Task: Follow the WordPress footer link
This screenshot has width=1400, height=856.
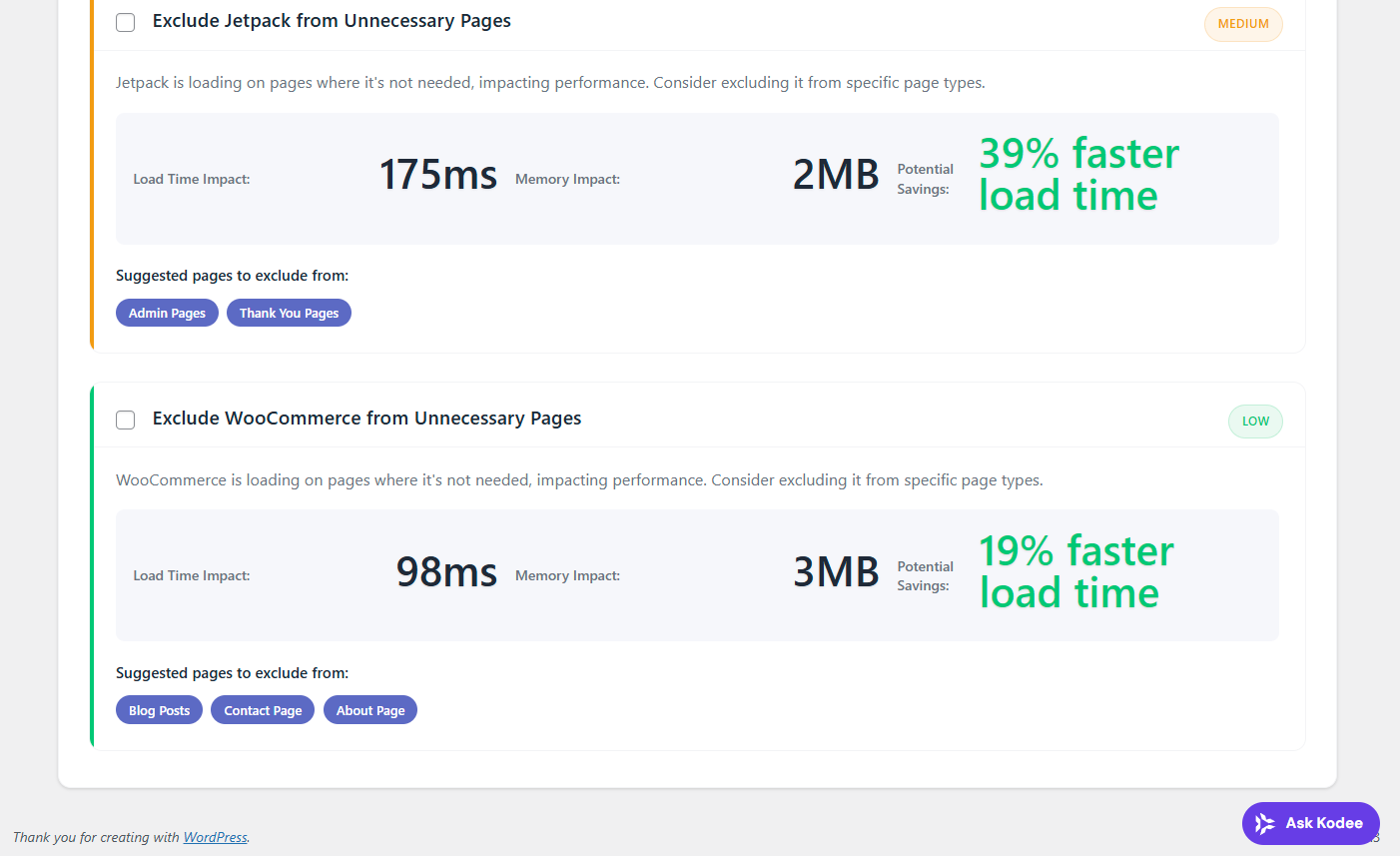Action: (x=215, y=837)
